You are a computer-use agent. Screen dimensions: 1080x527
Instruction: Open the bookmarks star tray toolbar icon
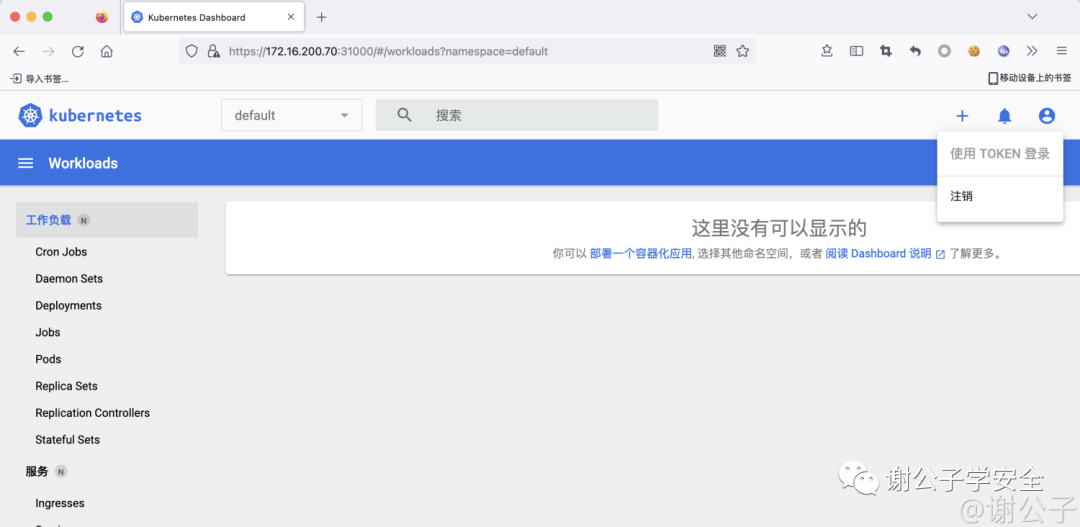tap(827, 51)
